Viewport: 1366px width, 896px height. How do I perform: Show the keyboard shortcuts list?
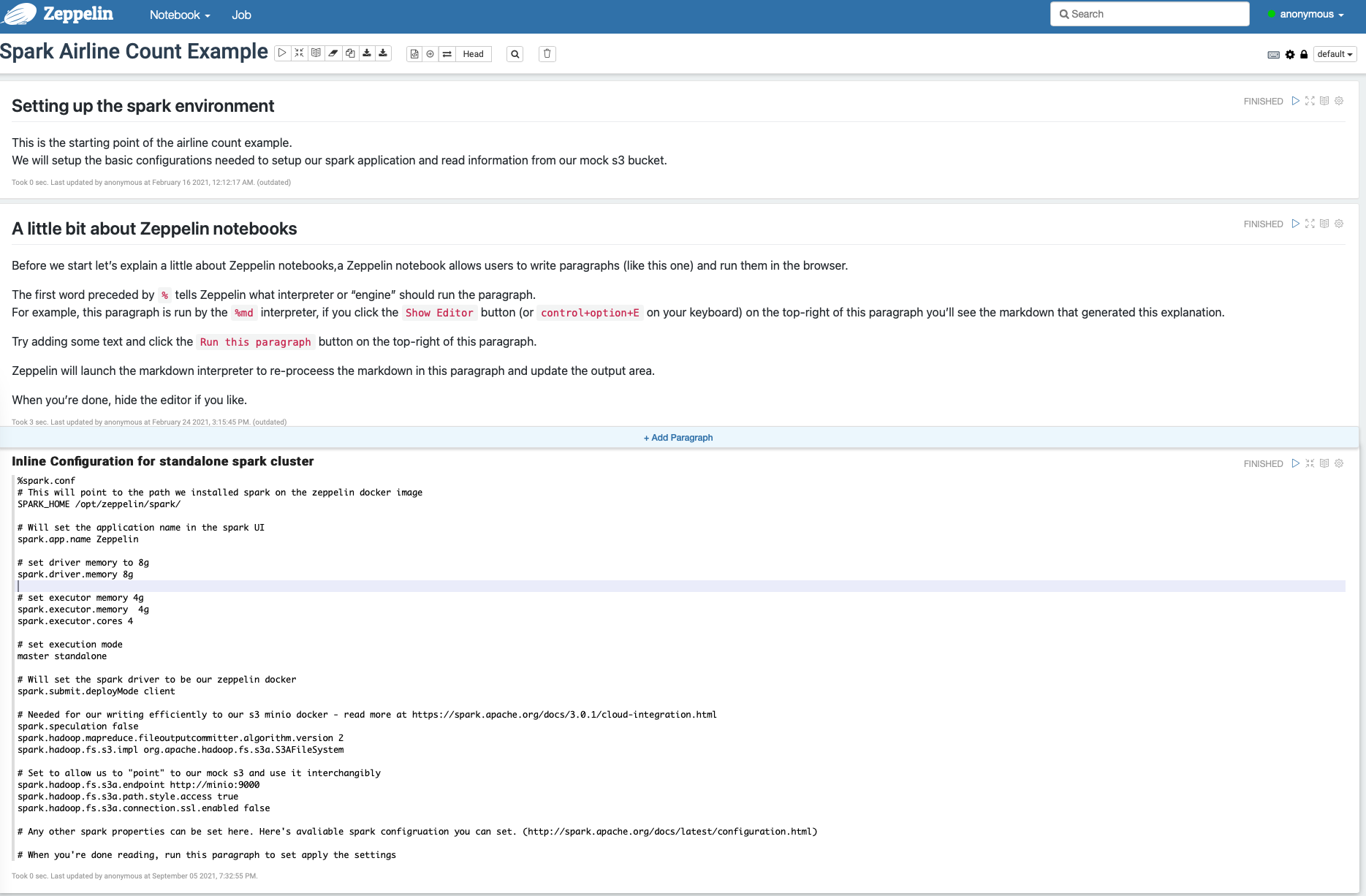click(1273, 55)
